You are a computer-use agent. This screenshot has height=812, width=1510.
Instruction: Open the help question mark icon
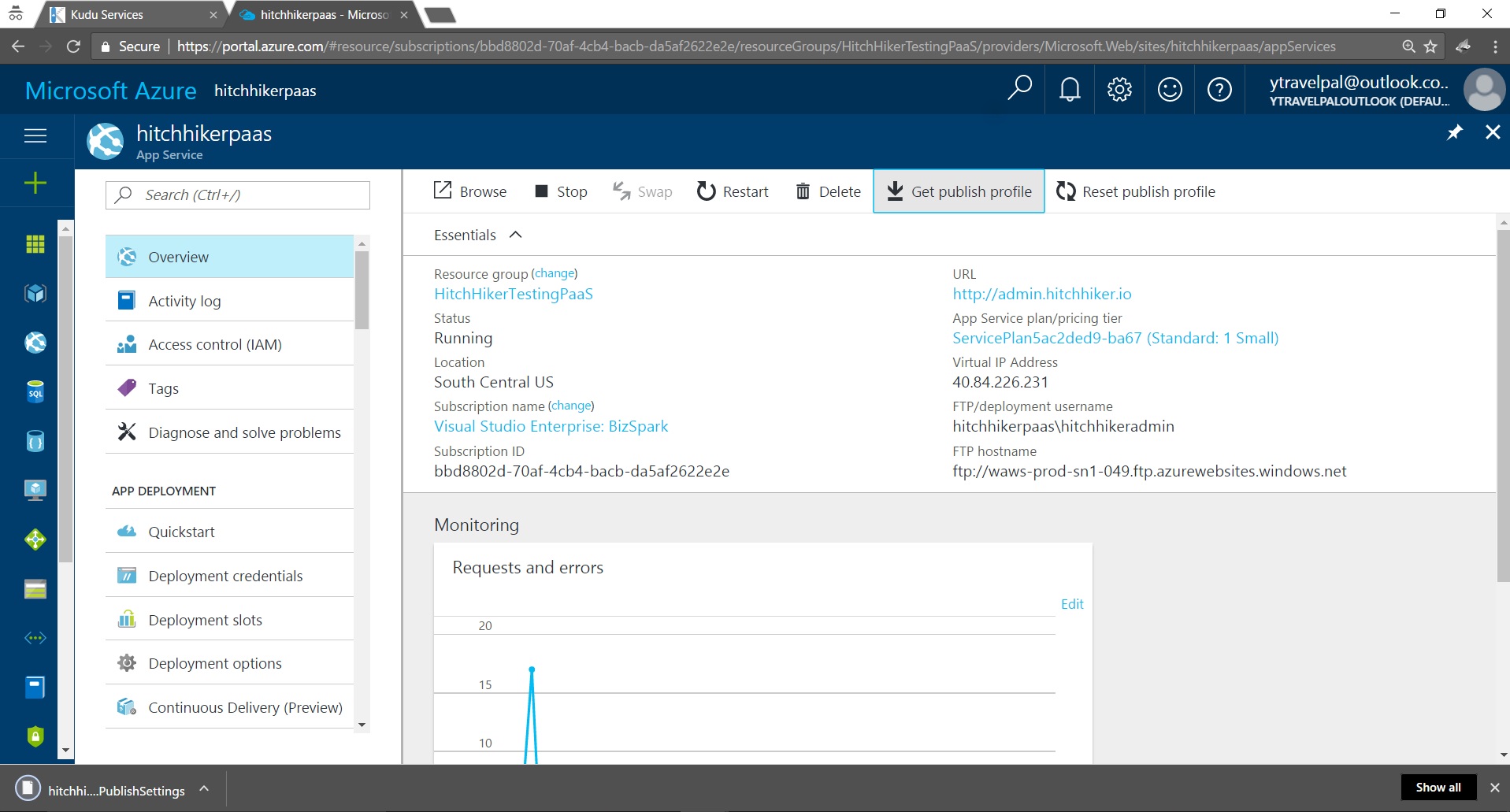[1219, 89]
